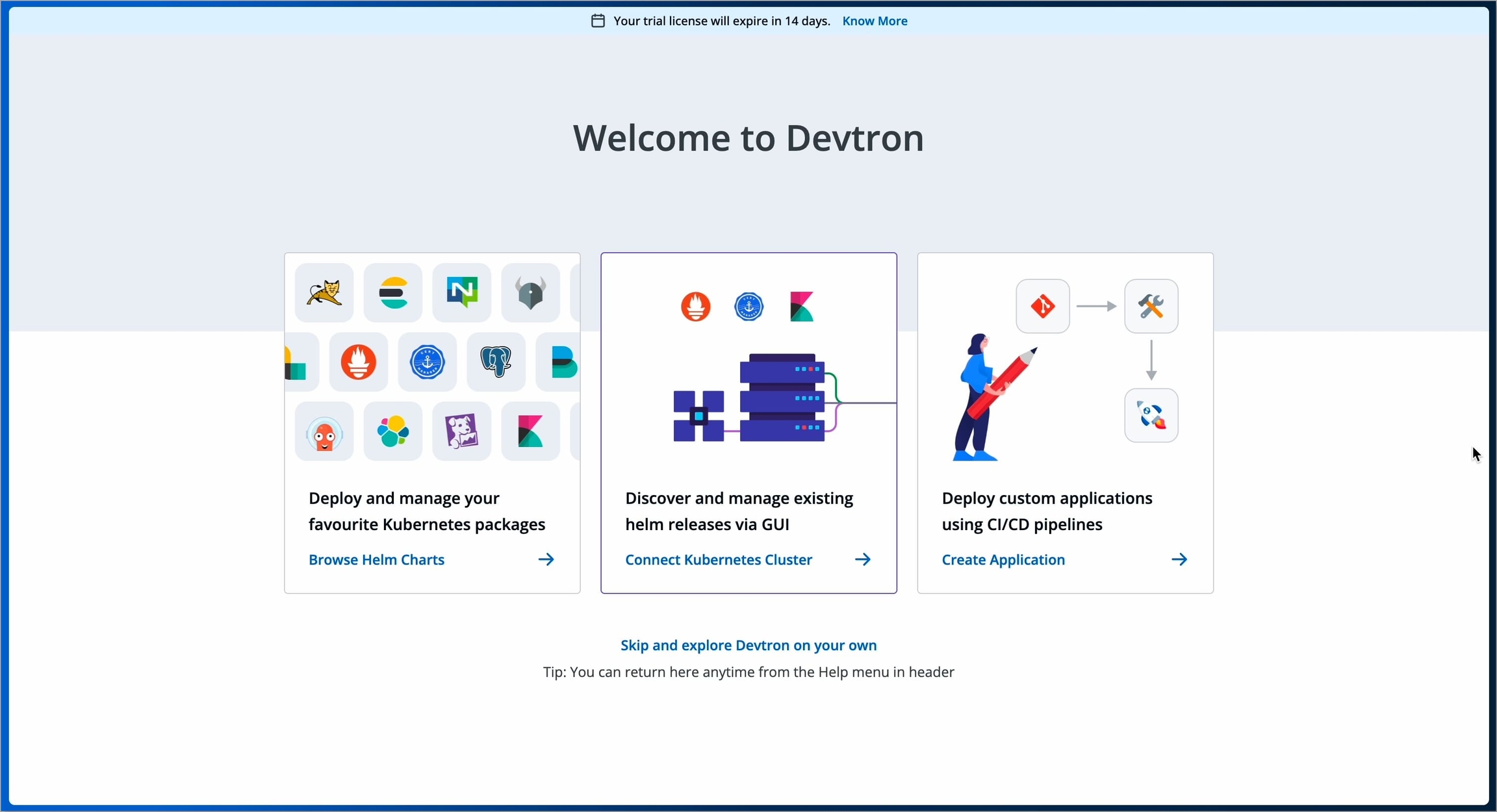Click the Elastic colorful cluster icon
The image size is (1497, 812).
click(393, 431)
